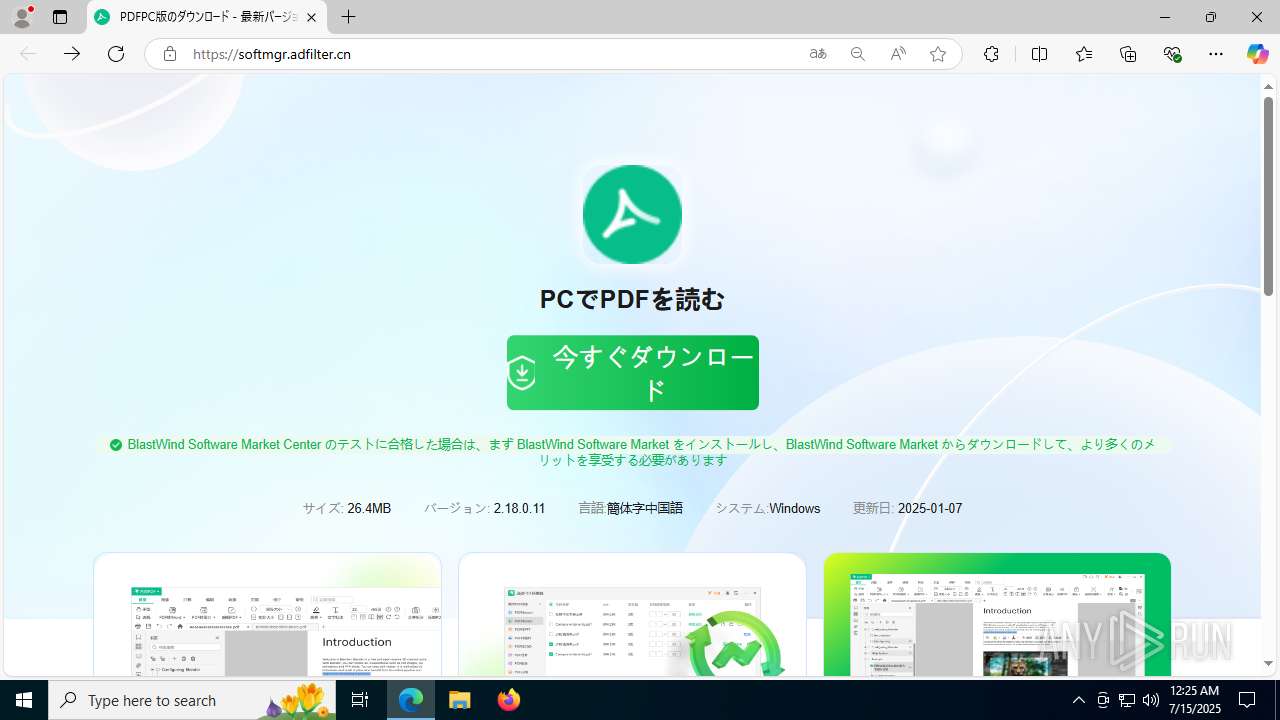Toggle split screen view
The width and height of the screenshot is (1280, 720).
(x=1039, y=54)
